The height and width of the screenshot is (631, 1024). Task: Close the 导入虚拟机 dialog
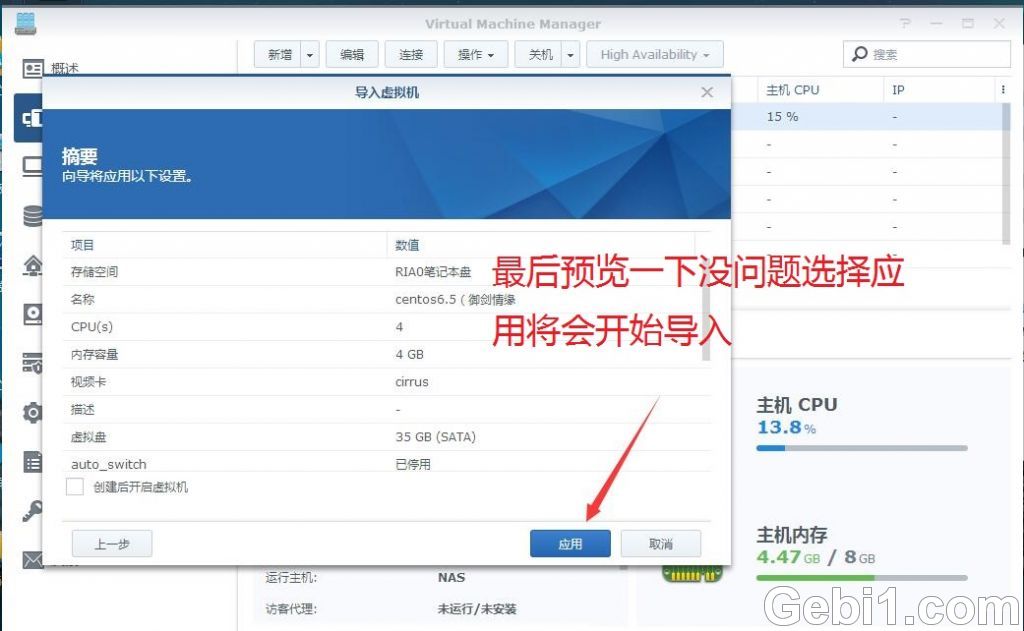pos(707,91)
